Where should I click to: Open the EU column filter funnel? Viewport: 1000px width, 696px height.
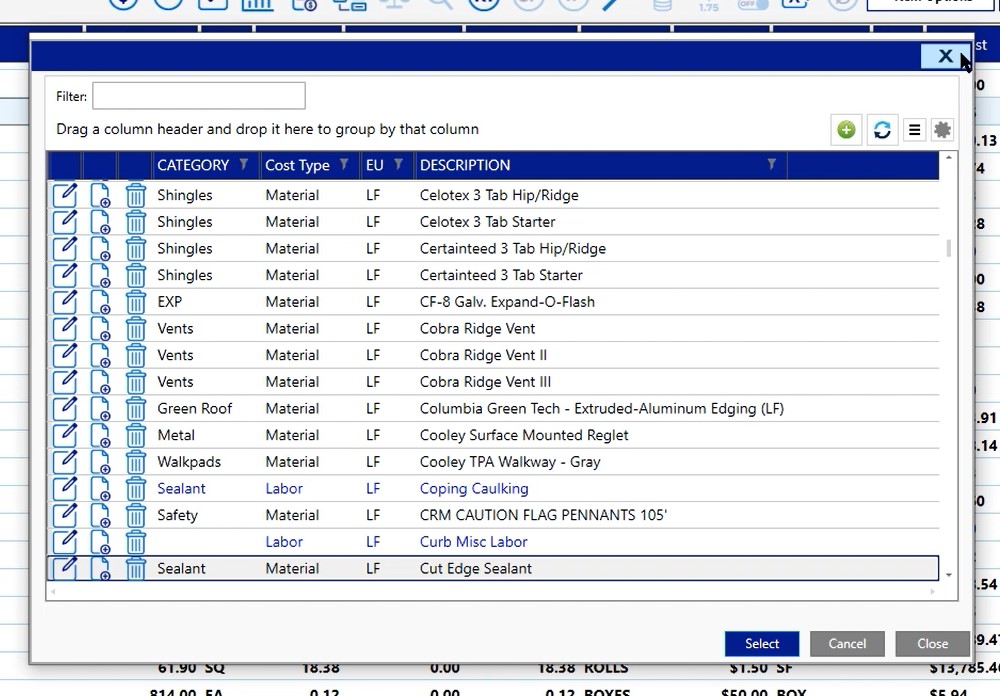(x=398, y=165)
